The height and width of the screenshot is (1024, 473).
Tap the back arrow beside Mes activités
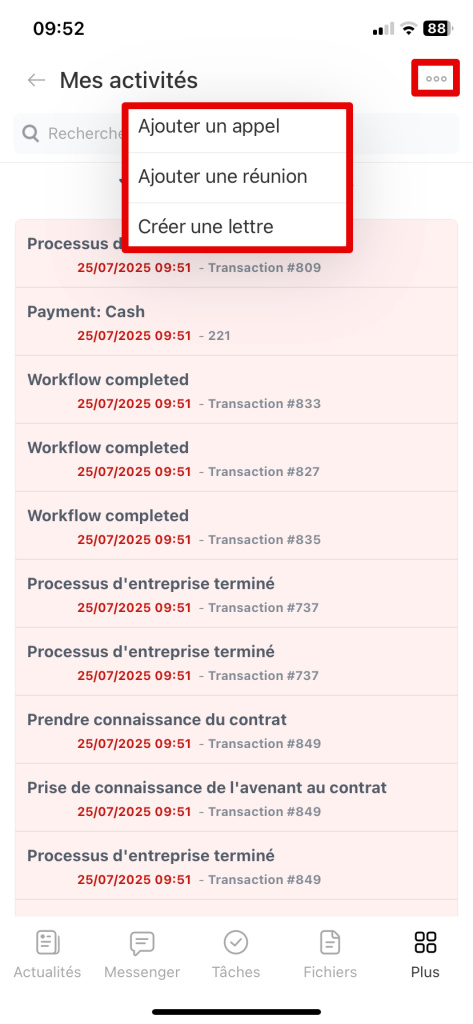pyautogui.click(x=36, y=80)
